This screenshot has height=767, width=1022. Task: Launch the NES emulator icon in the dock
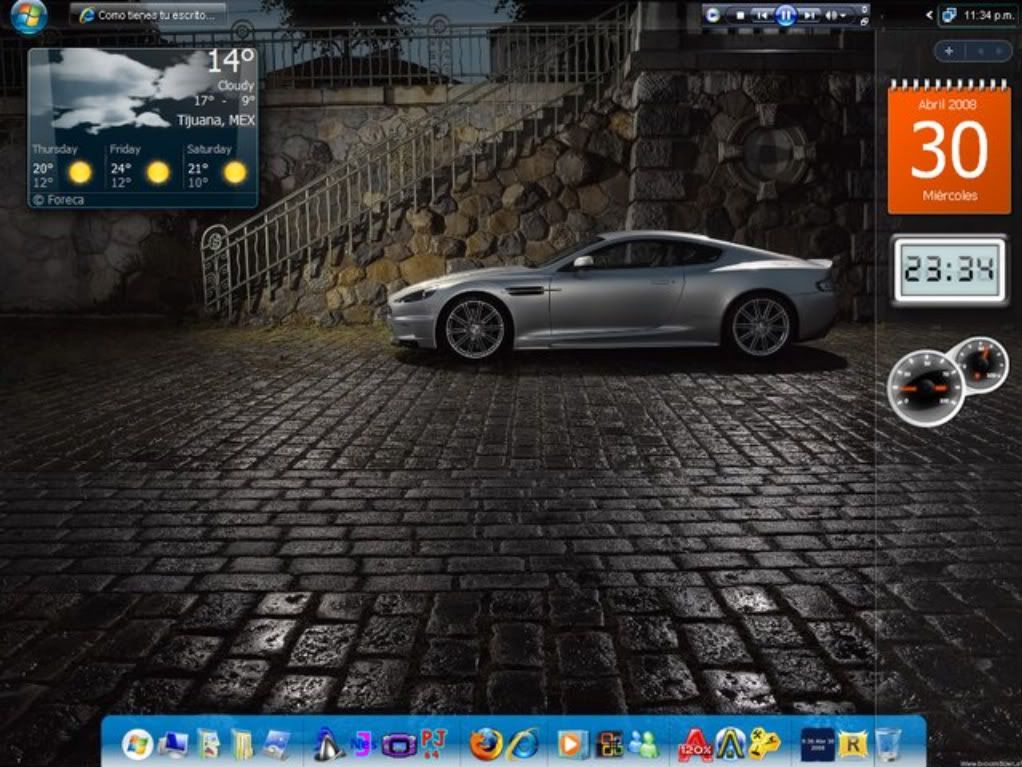click(x=362, y=744)
